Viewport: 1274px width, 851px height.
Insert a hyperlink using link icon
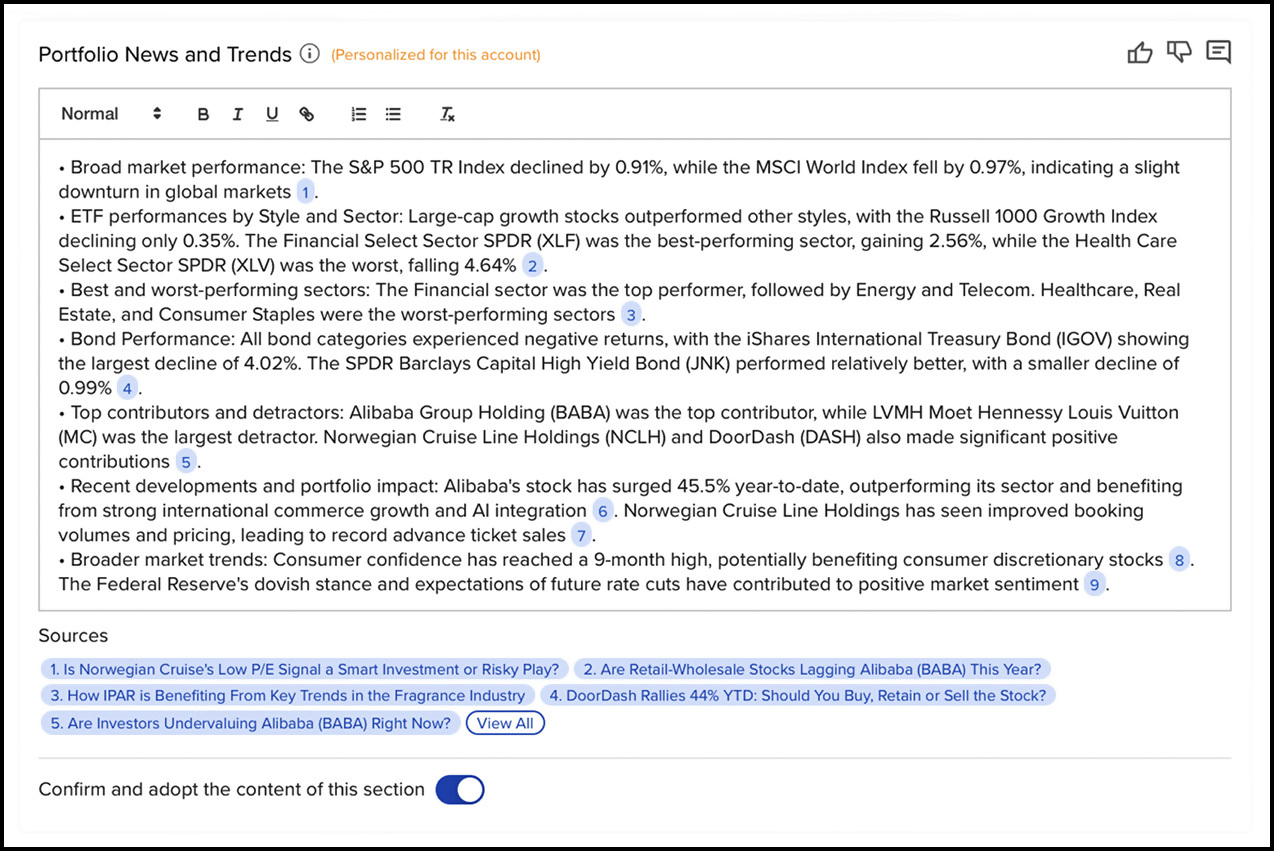(x=307, y=114)
